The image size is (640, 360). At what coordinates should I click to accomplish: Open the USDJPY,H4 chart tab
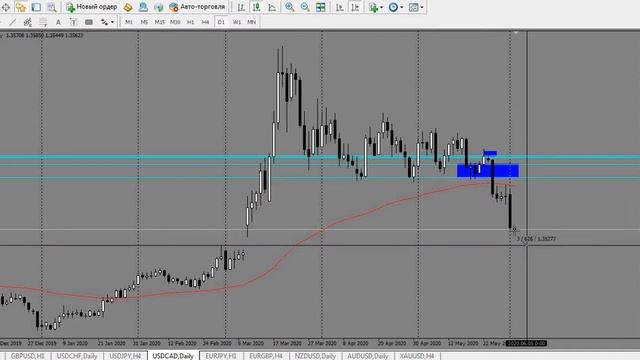(x=125, y=356)
